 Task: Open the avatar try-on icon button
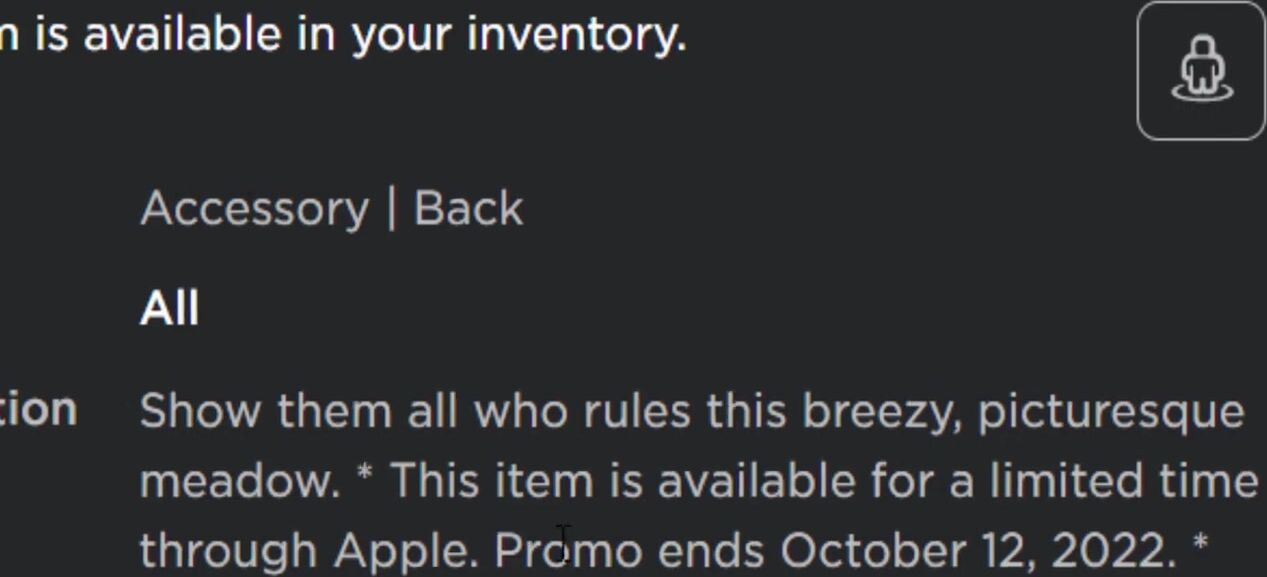(1201, 70)
